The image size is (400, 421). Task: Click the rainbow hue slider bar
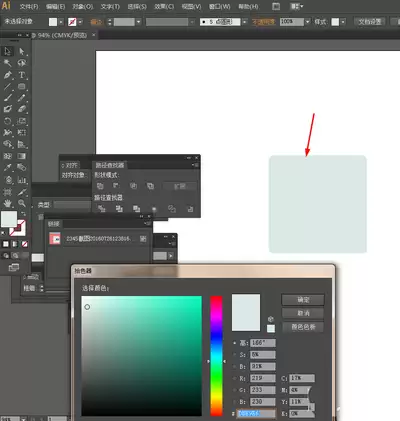click(216, 356)
